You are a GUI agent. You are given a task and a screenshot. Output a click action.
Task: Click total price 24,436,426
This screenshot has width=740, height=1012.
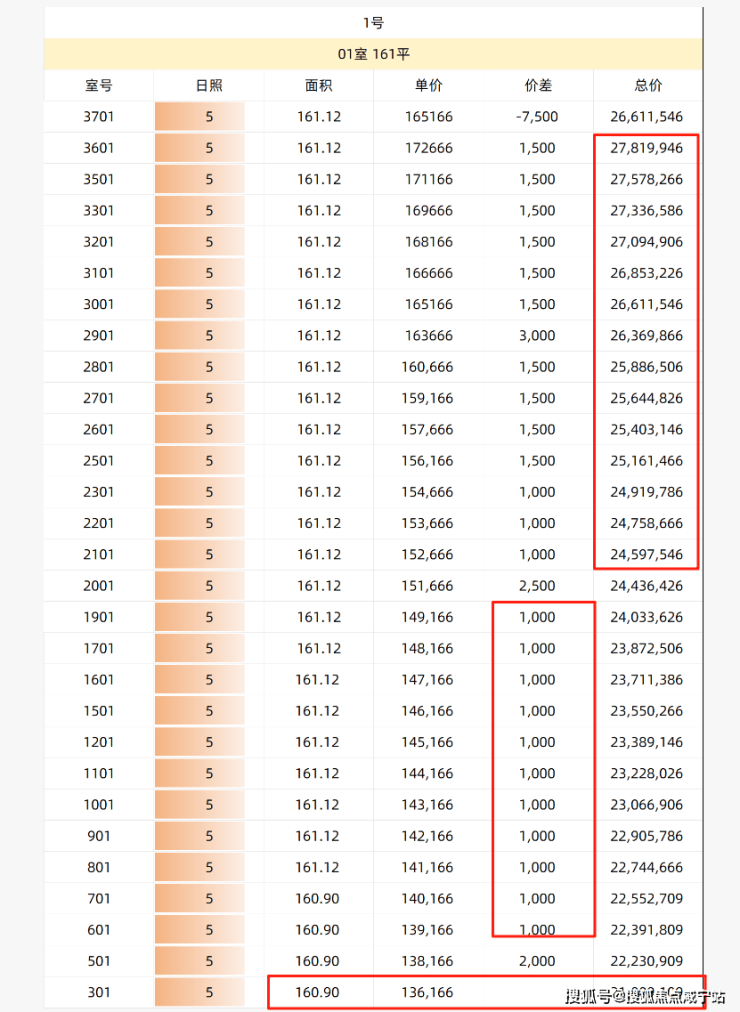click(646, 586)
